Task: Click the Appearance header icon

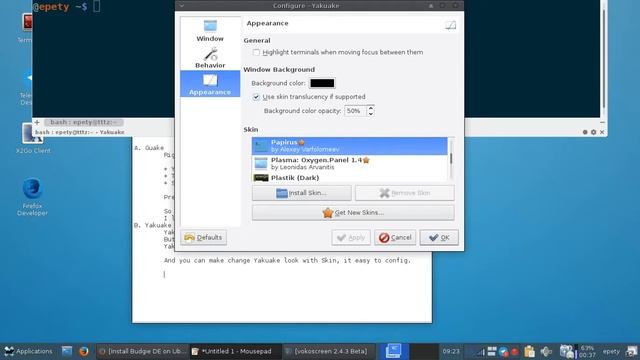Action: (451, 25)
